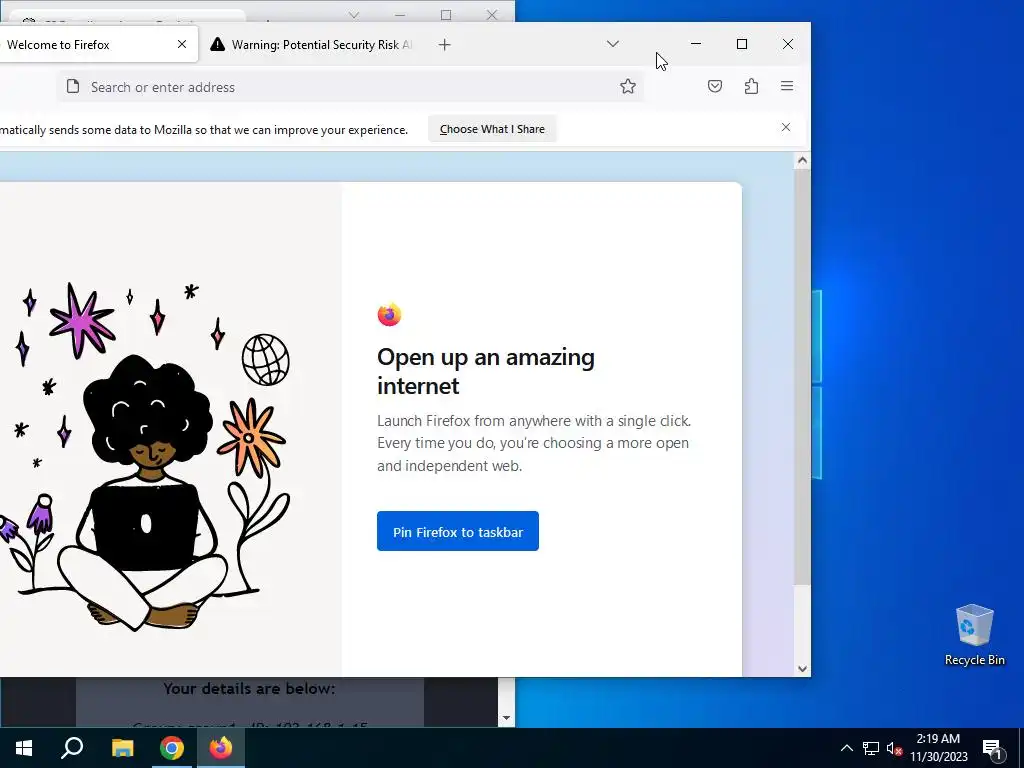The height and width of the screenshot is (768, 1024).
Task: Open the Windows Start menu
Action: click(24, 748)
